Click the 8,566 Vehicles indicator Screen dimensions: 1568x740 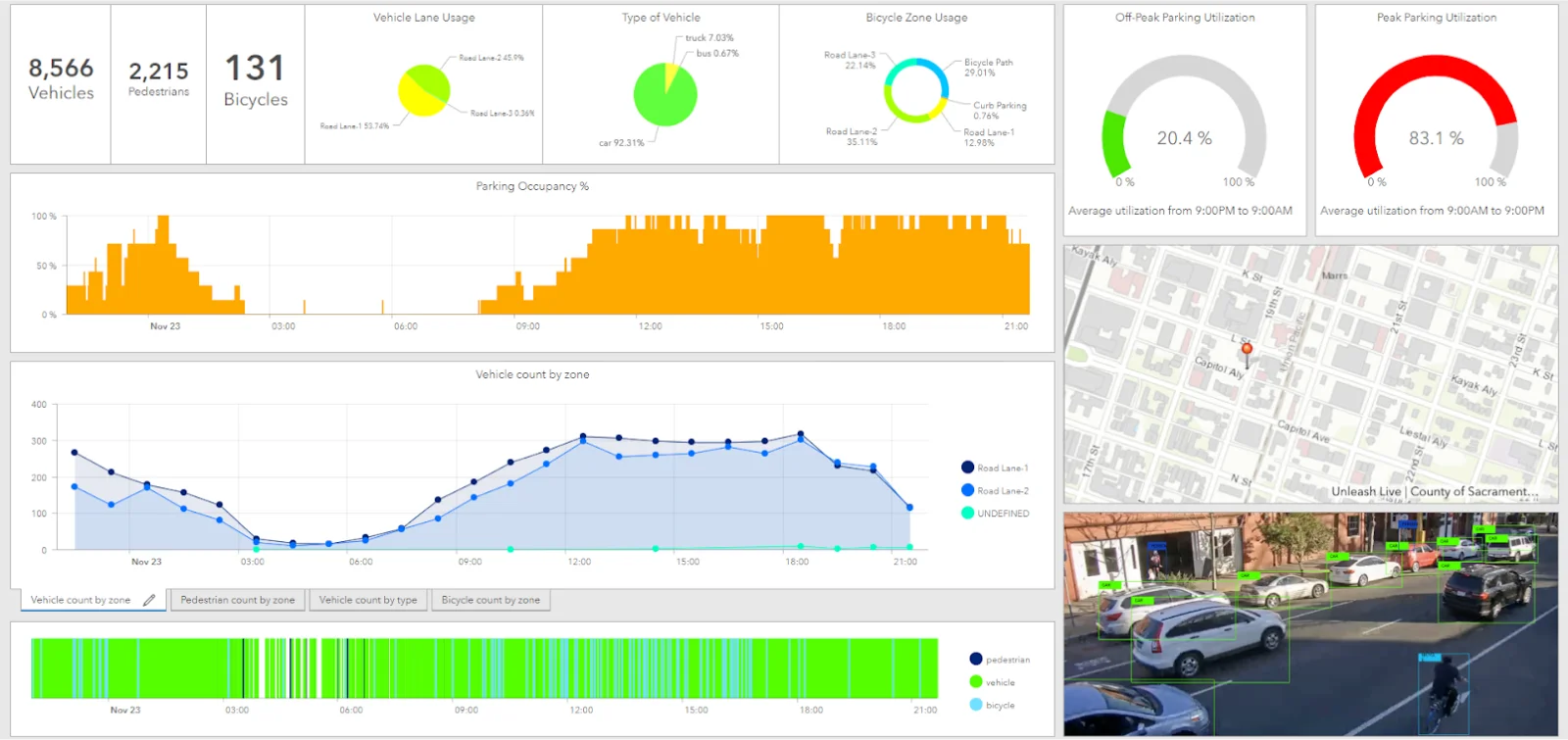tap(61, 80)
